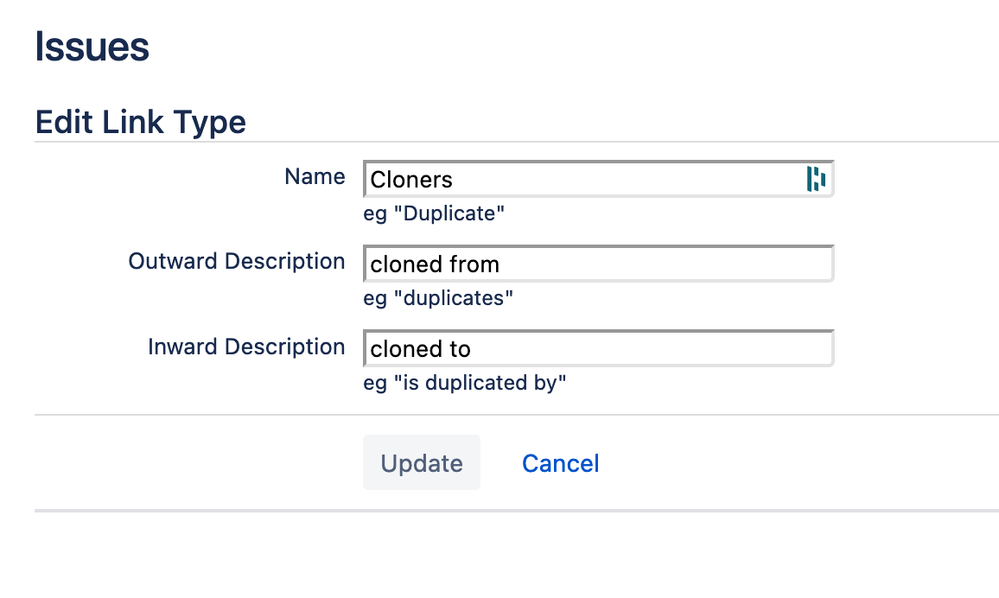Click empty middle area of Name field
The image size is (999, 598).
point(620,180)
